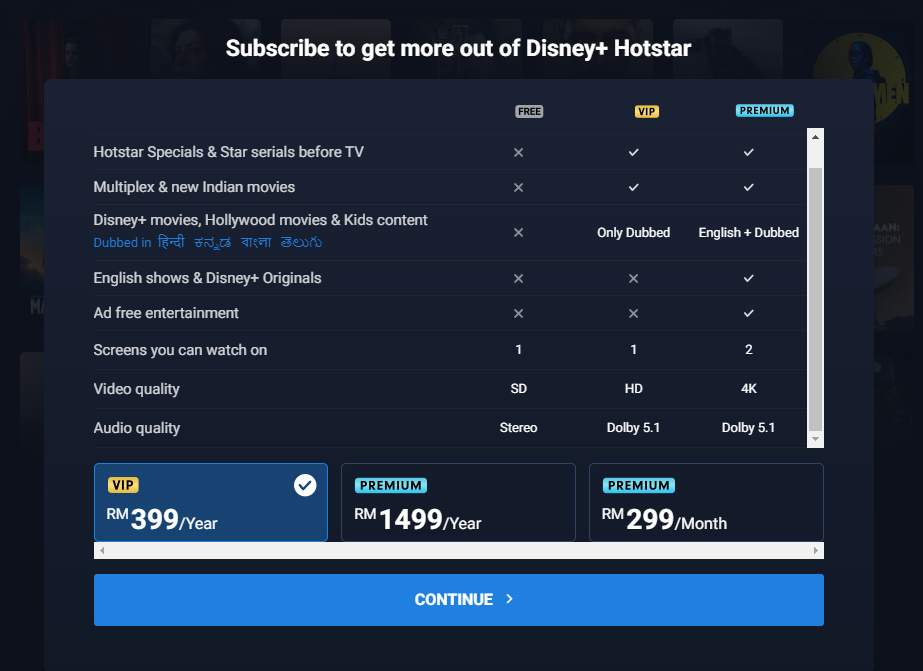Viewport: 923px width, 671px height.
Task: Click the white checkmark on the VIP card
Action: (x=305, y=485)
